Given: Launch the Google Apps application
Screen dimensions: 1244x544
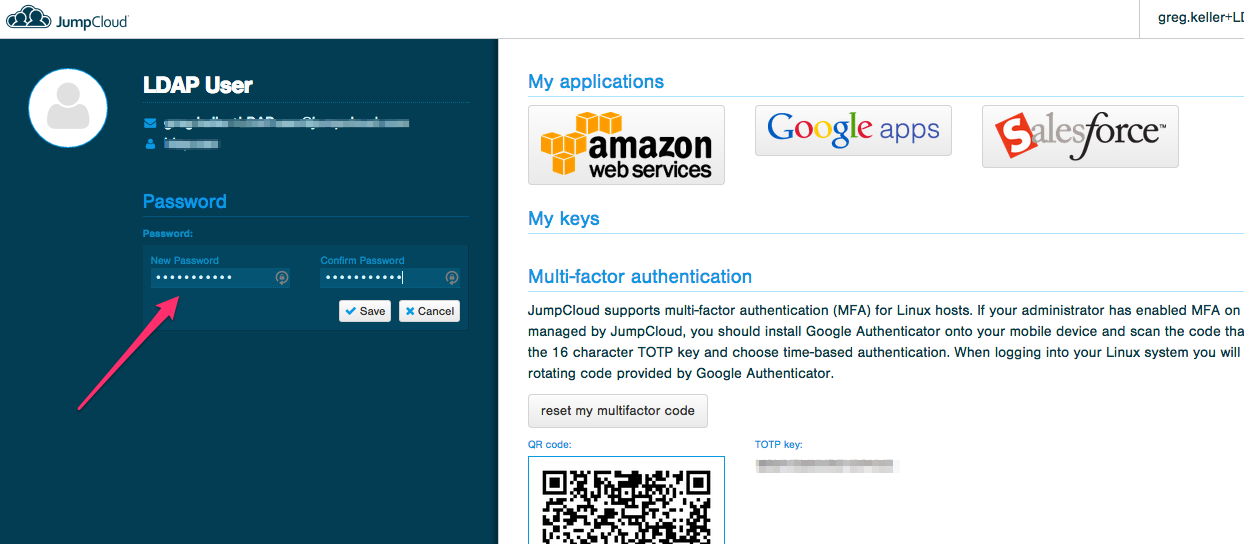Looking at the screenshot, I should (853, 130).
